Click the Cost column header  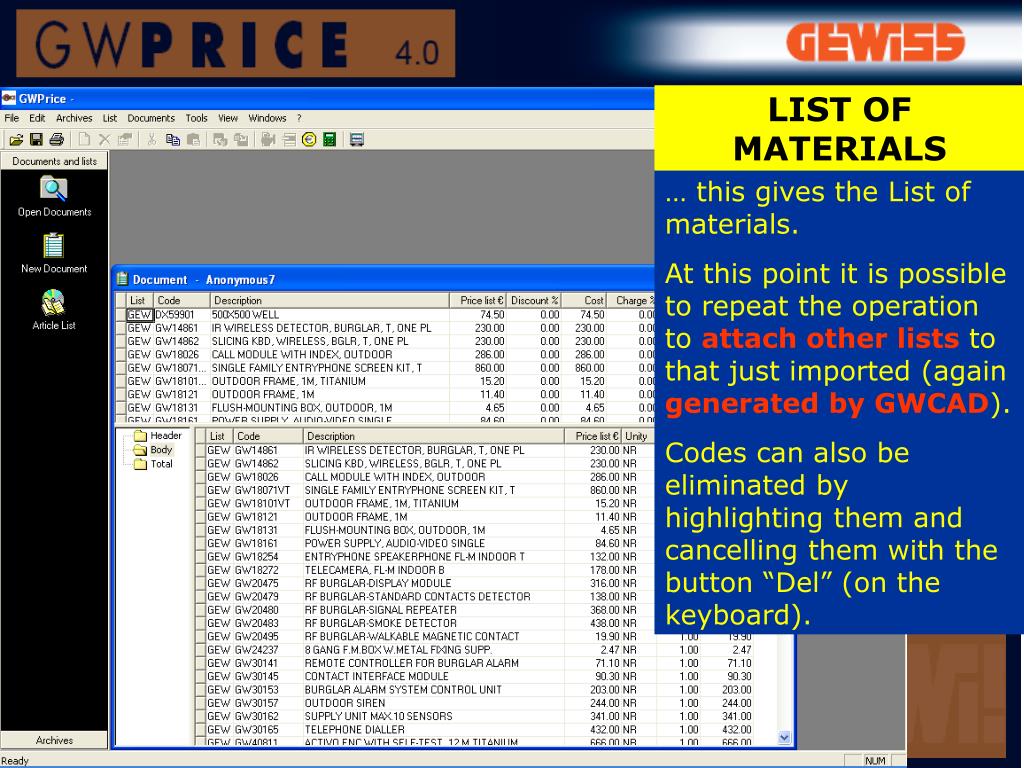[x=584, y=300]
